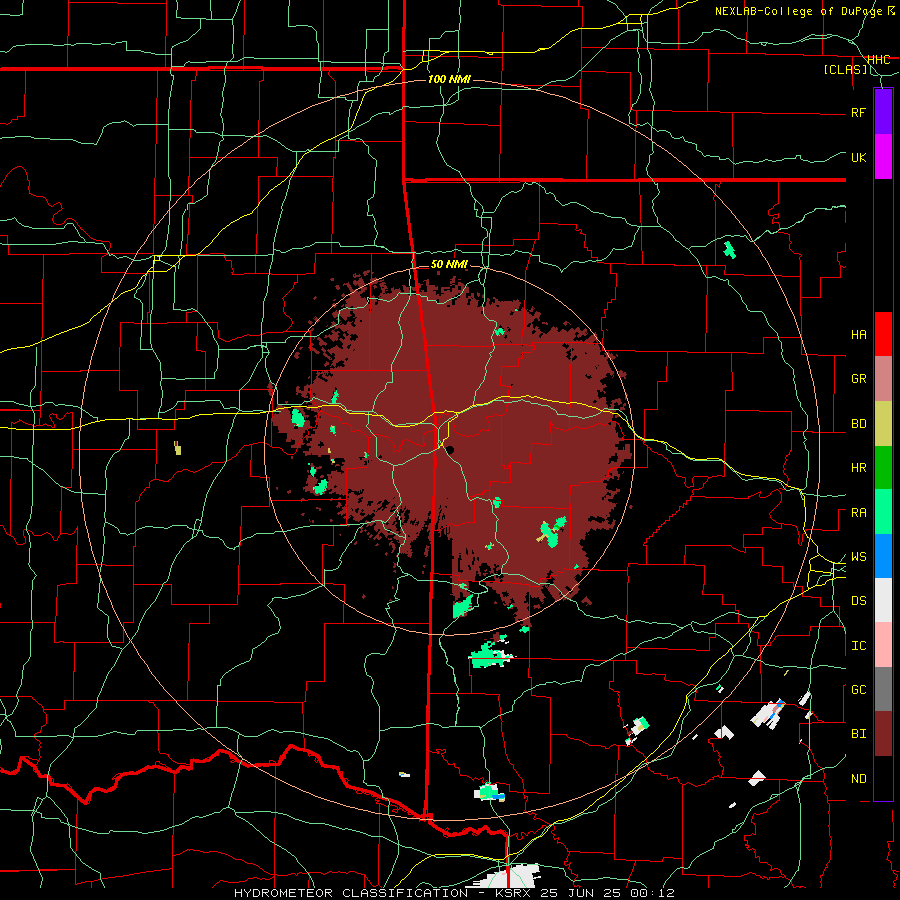The height and width of the screenshot is (900, 900).
Task: Click the GC legend label
Action: click(858, 690)
